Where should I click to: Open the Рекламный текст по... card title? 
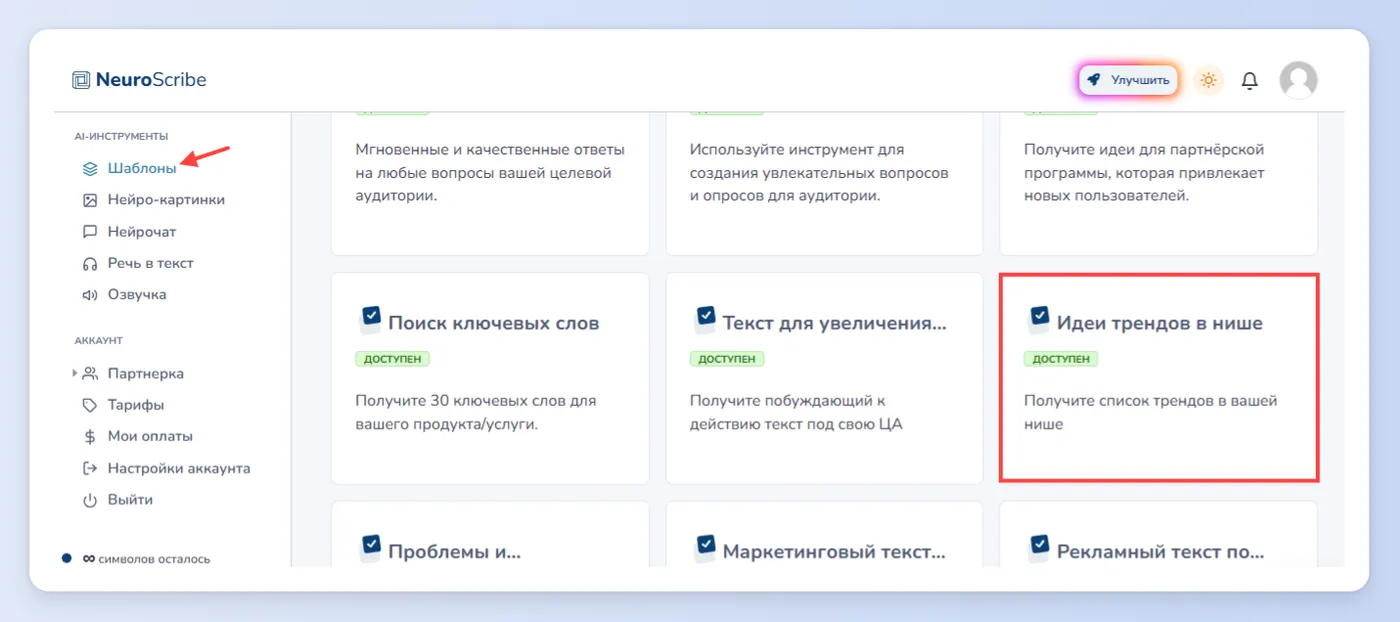click(1161, 551)
